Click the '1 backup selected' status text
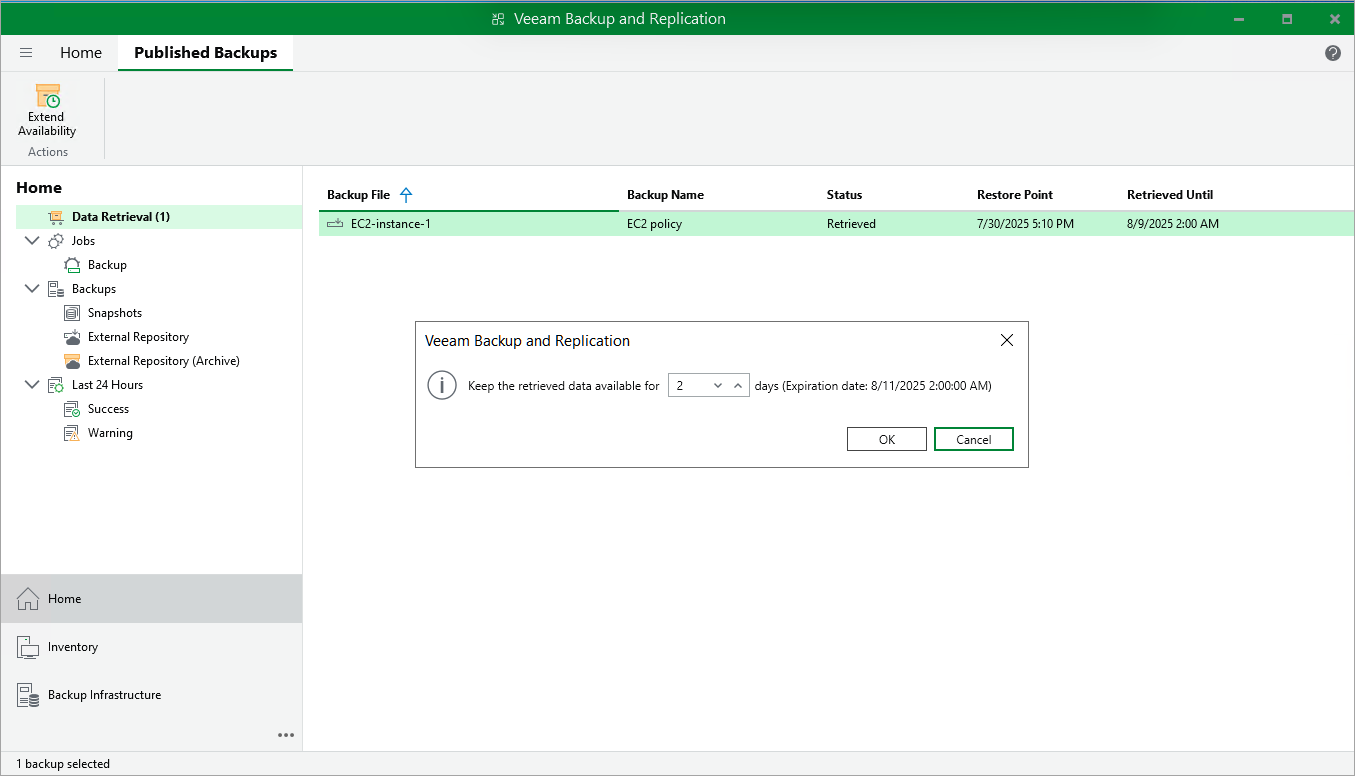Screen dimensions: 1355x776 click(63, 764)
